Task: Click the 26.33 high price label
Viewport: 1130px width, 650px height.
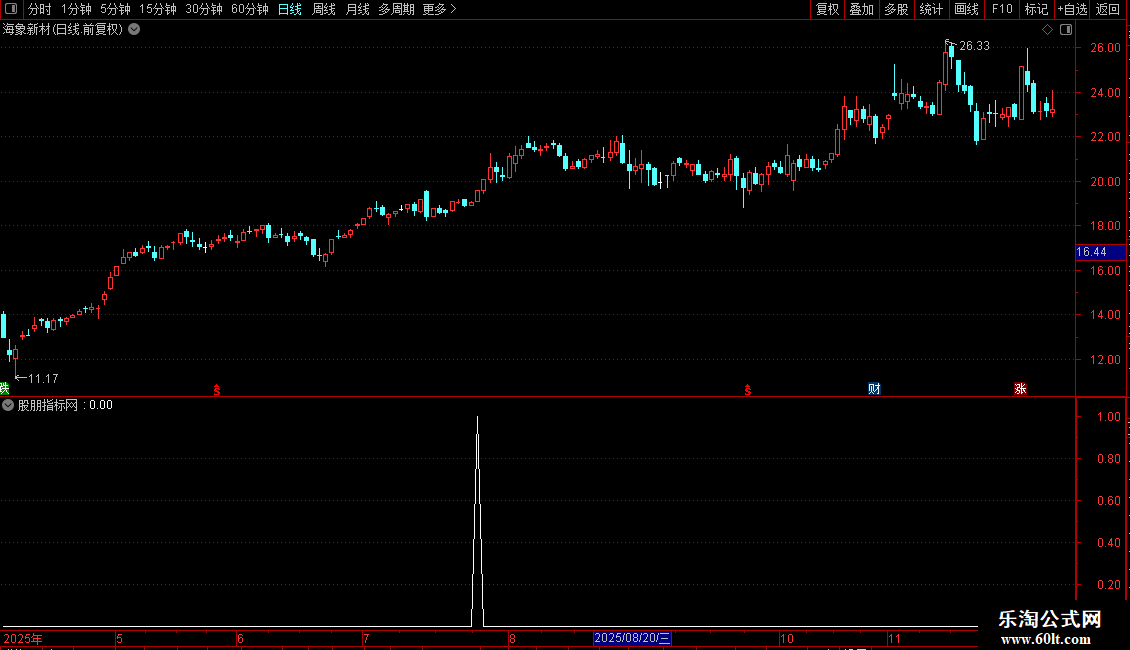Action: coord(974,46)
